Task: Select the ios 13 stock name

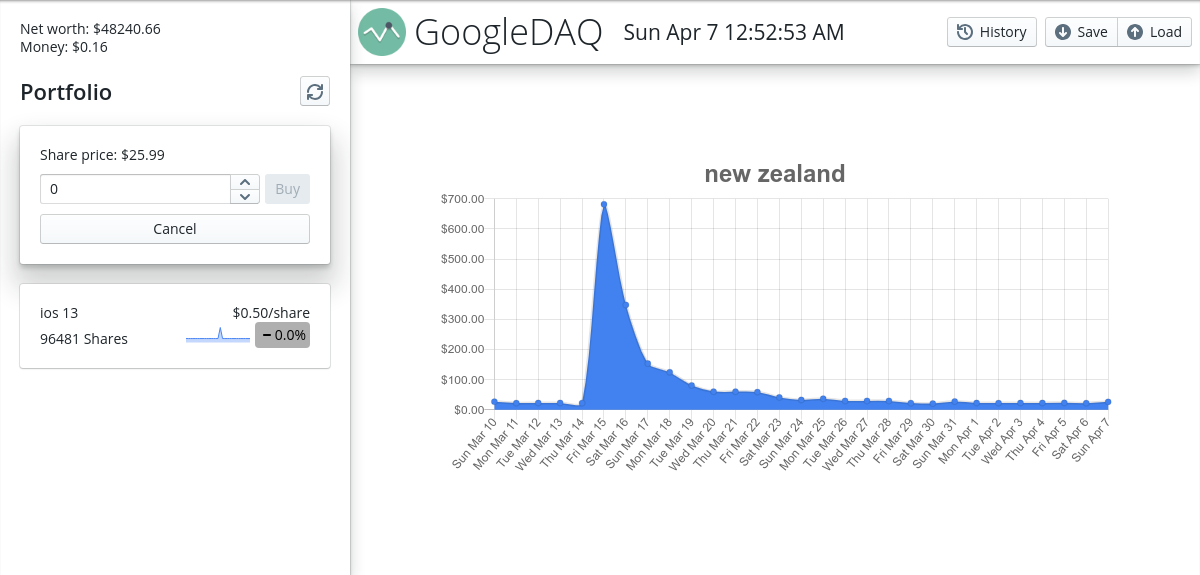Action: [59, 313]
